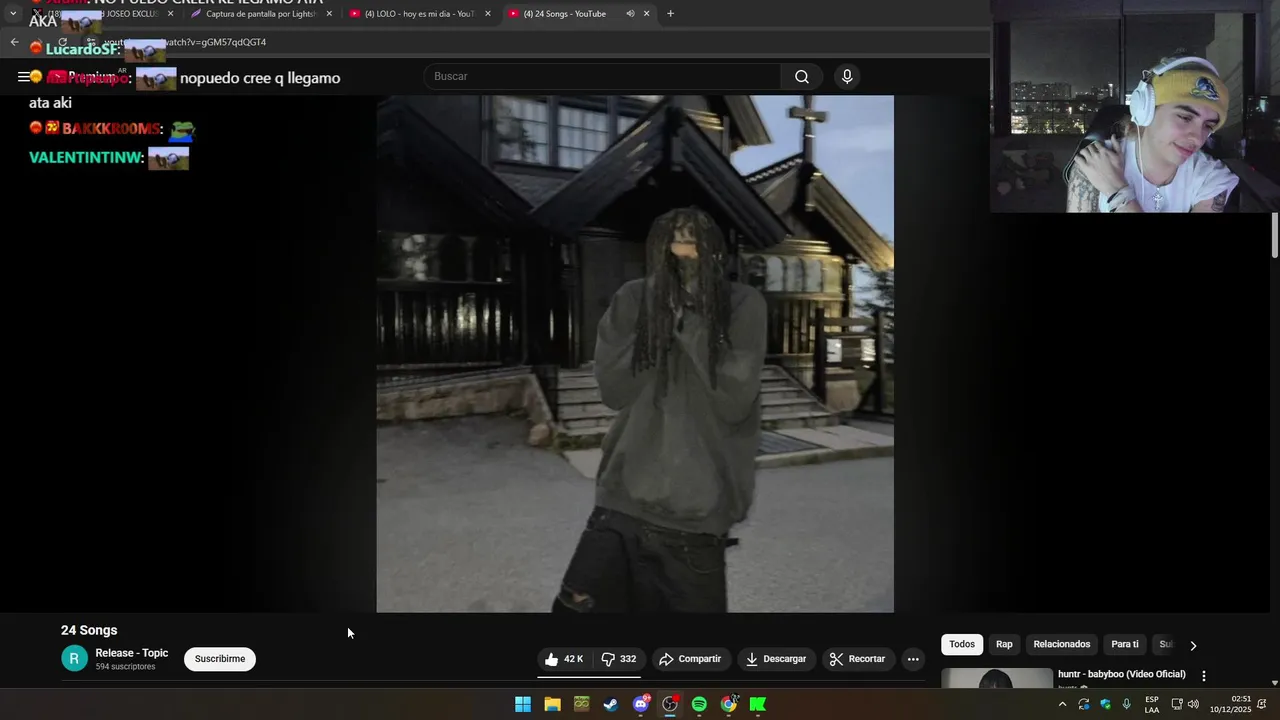1280x720 pixels.
Task: Switch to Captura de pantalla Lightshot tab
Action: pyautogui.click(x=260, y=14)
